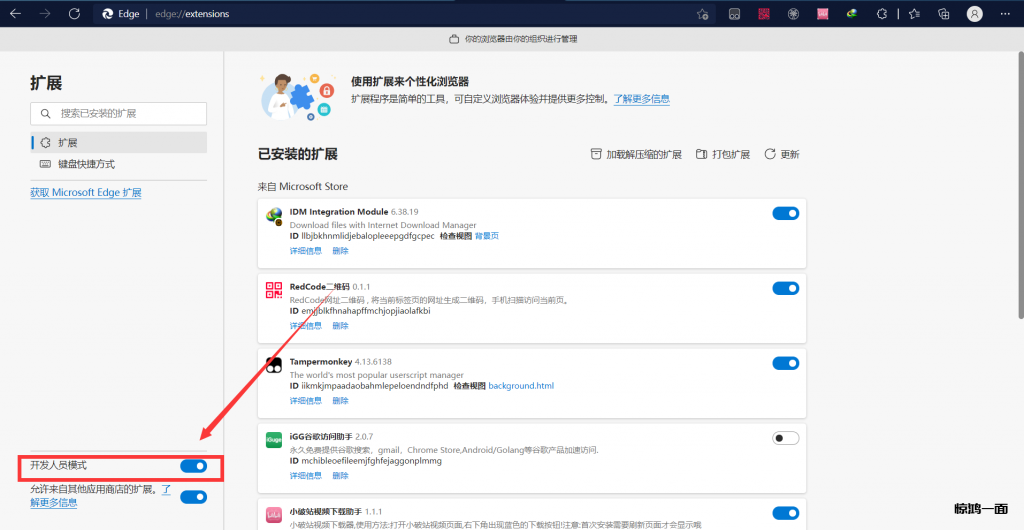Screen dimensions: 1024x530
Task: Toggle 开发人员模式 switch
Action: [193, 466]
